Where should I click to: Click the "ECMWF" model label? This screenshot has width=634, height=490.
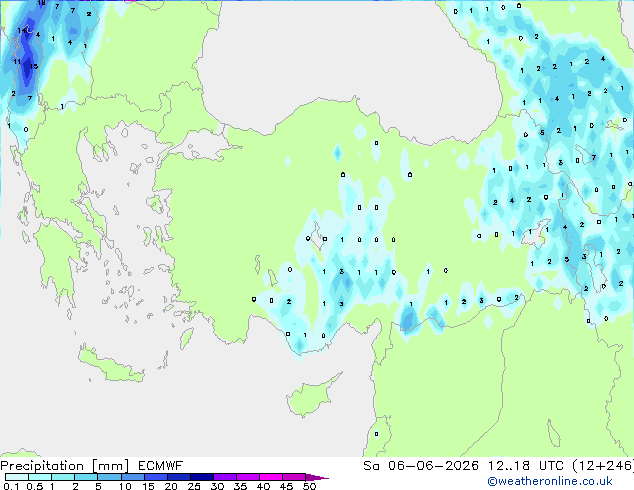[x=161, y=466]
